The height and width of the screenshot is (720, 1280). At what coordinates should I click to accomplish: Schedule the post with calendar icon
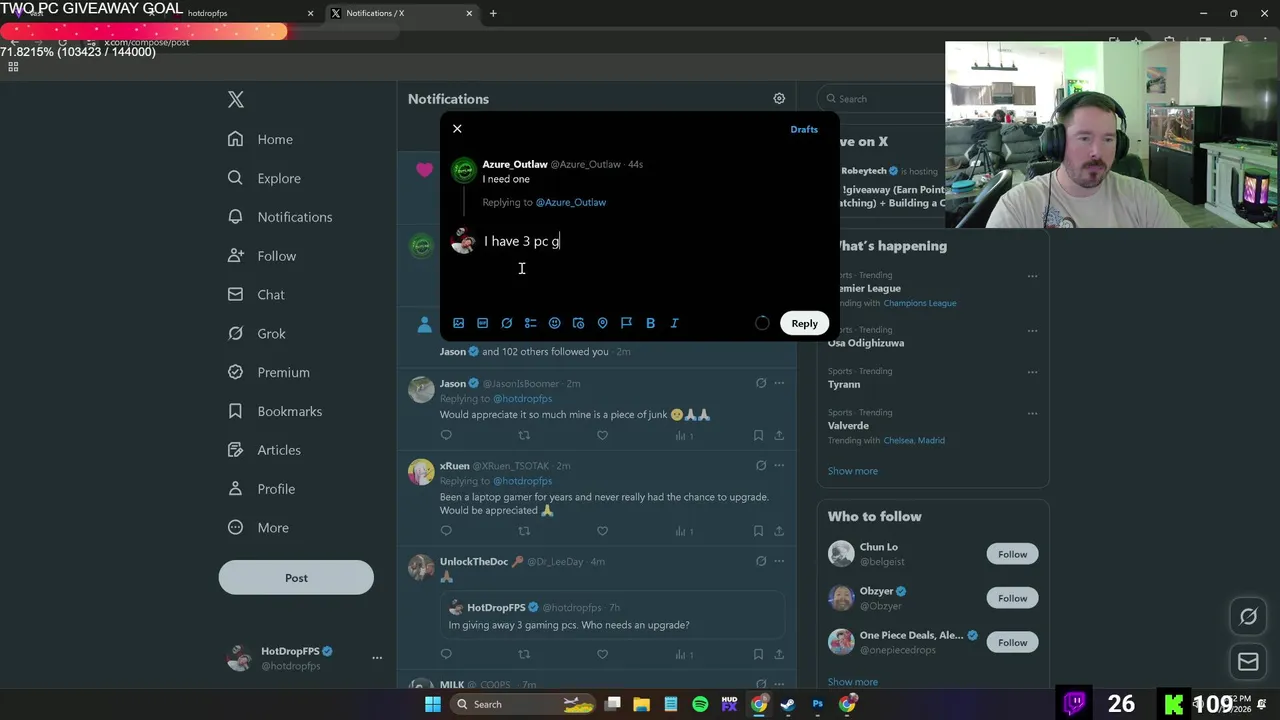(x=578, y=323)
